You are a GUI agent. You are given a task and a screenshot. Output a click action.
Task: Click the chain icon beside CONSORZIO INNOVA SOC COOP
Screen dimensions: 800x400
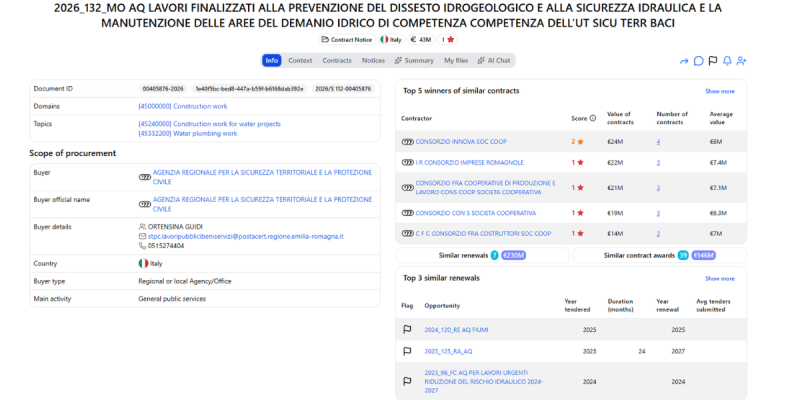point(408,142)
